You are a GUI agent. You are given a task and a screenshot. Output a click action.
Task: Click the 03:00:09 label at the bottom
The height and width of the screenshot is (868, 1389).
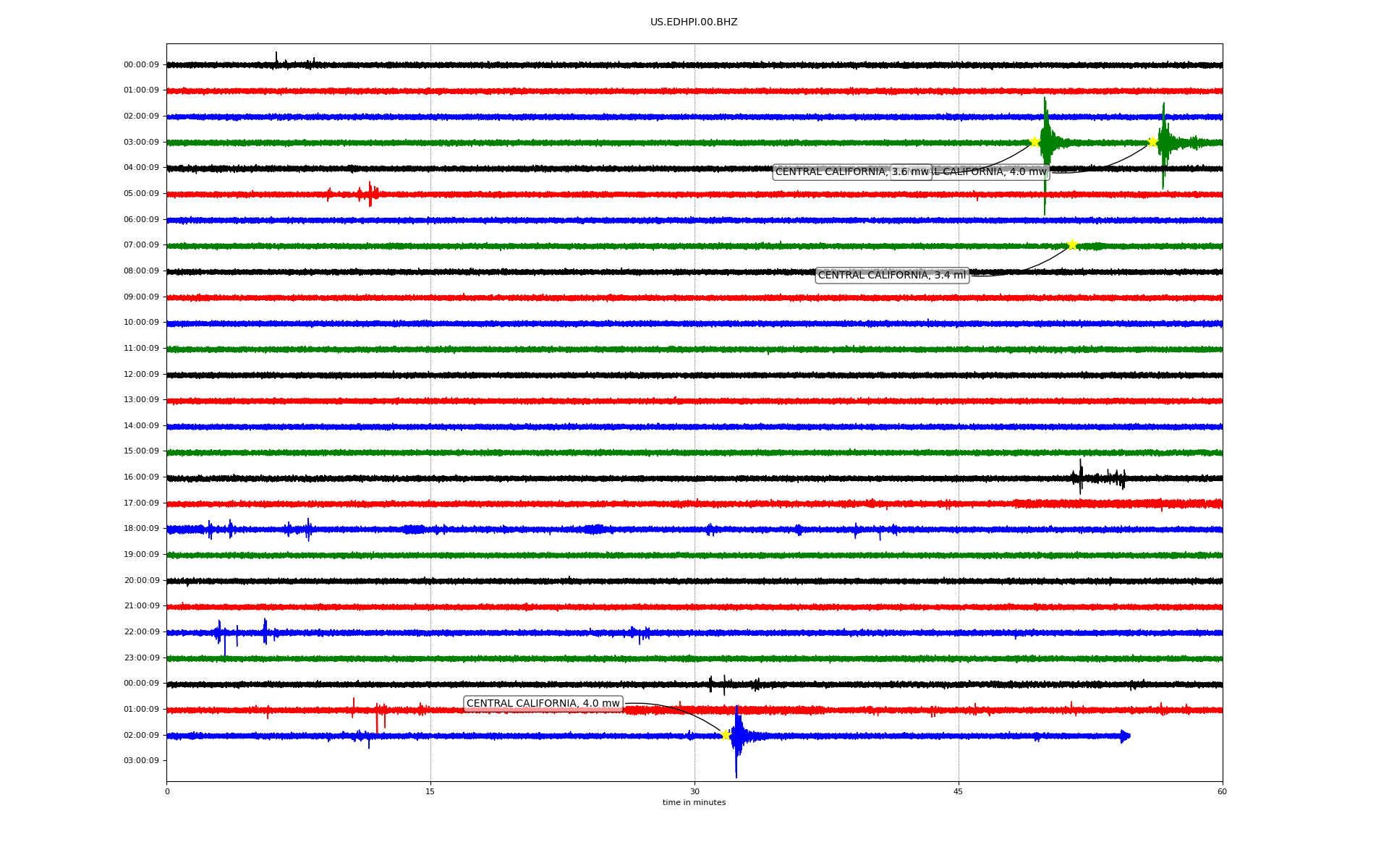pyautogui.click(x=141, y=761)
